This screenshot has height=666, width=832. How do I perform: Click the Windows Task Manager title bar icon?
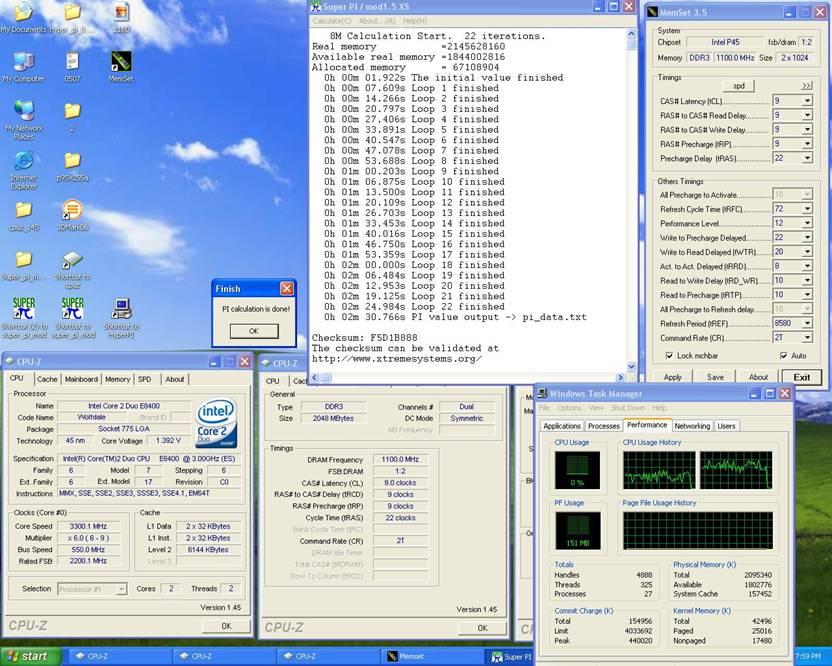(542, 393)
